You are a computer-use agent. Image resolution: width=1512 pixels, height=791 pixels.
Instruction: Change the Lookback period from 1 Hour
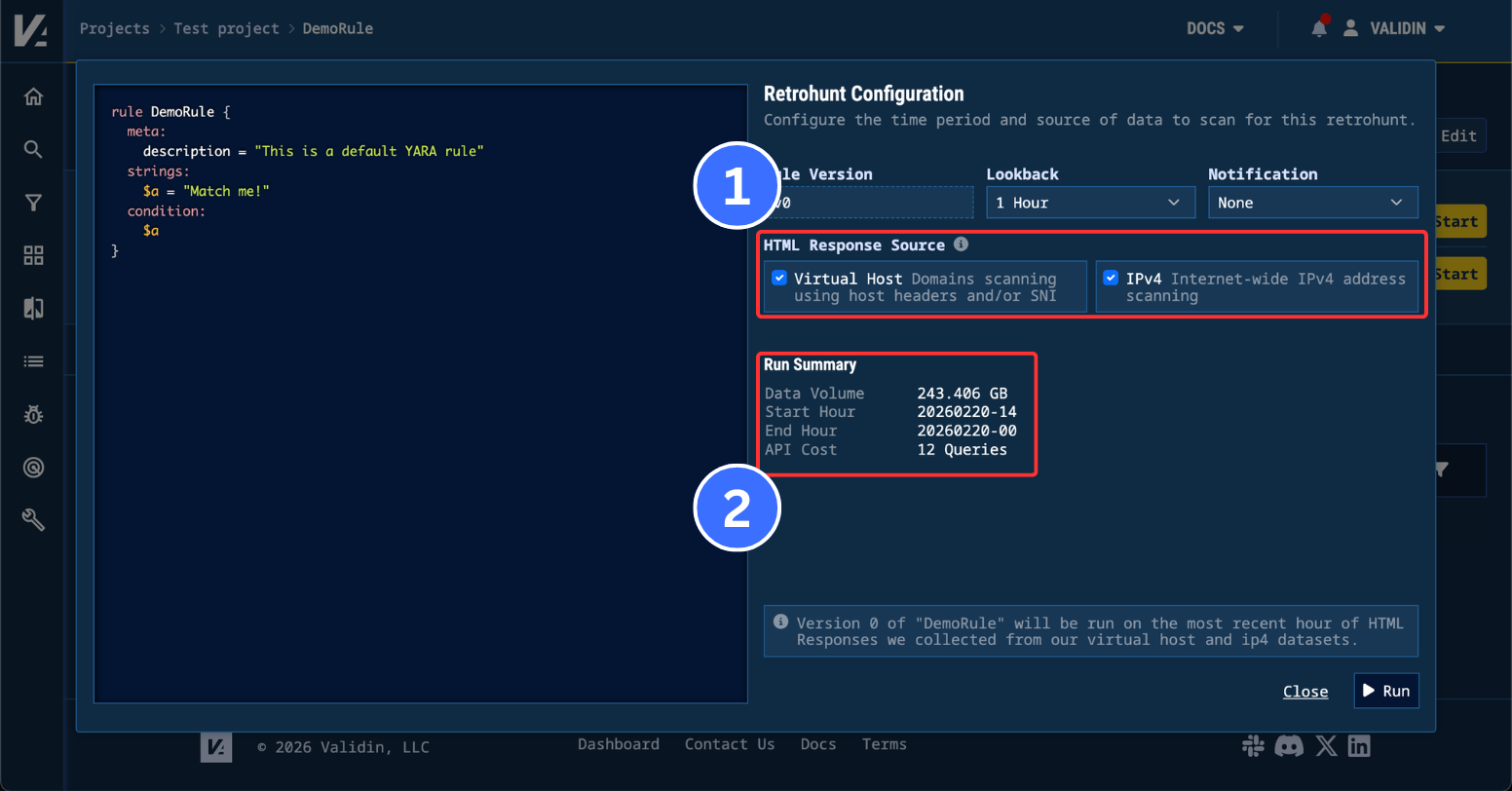[x=1089, y=202]
